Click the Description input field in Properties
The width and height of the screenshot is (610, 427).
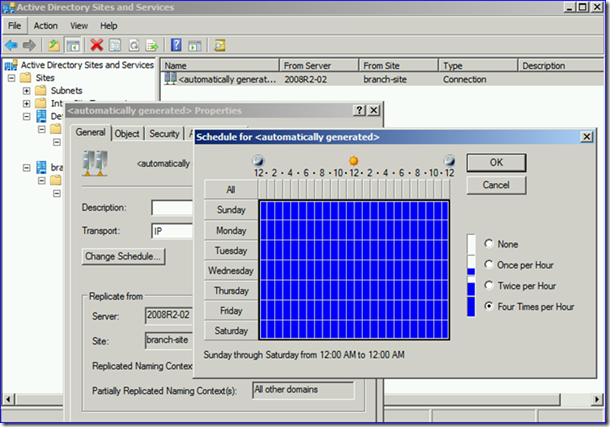[x=172, y=208]
